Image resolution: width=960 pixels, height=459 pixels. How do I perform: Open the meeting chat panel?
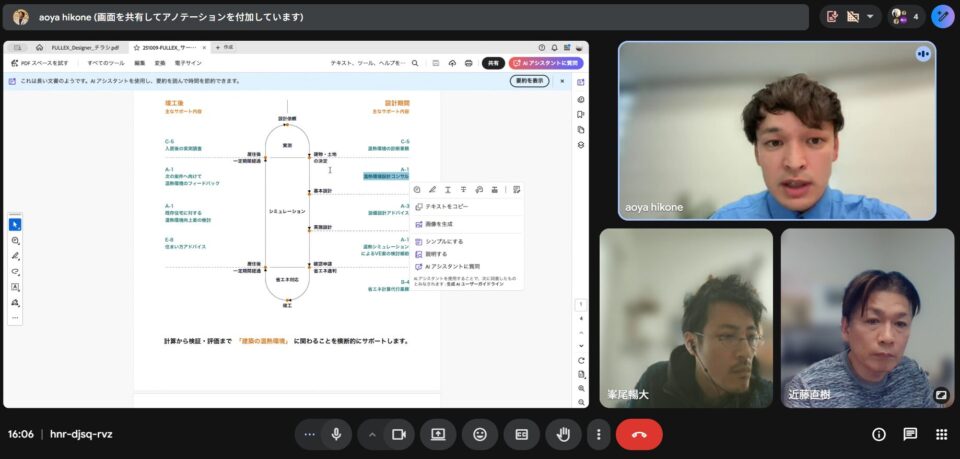point(910,434)
